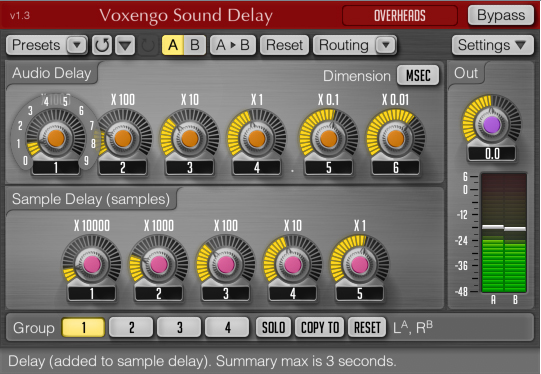Click the undo arrow icon

coord(102,45)
